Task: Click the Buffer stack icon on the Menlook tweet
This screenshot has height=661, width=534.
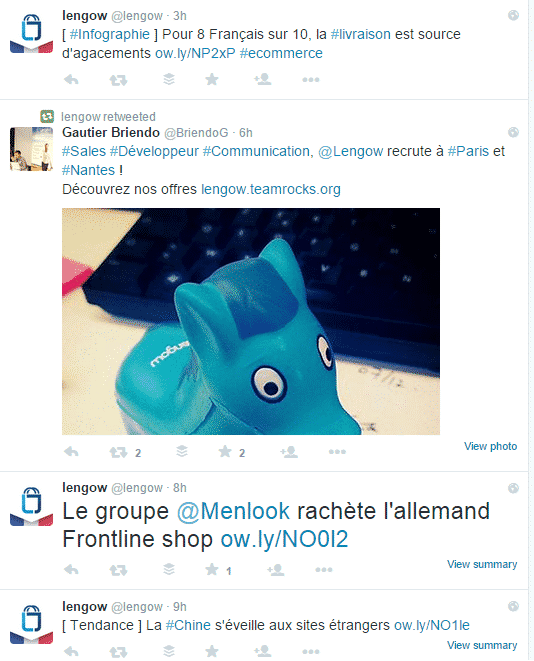Action: click(169, 569)
